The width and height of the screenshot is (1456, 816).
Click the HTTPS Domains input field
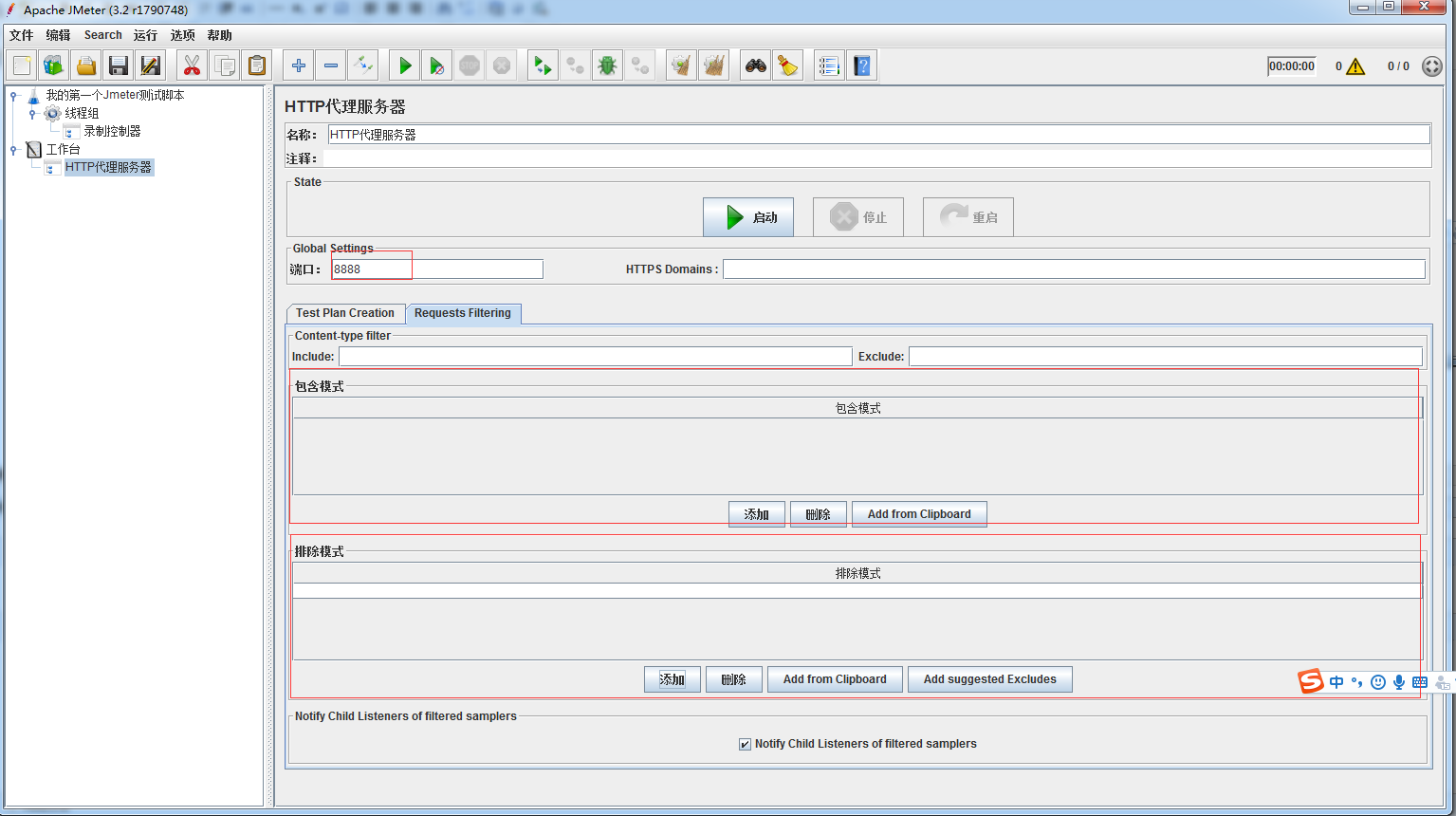point(1074,269)
